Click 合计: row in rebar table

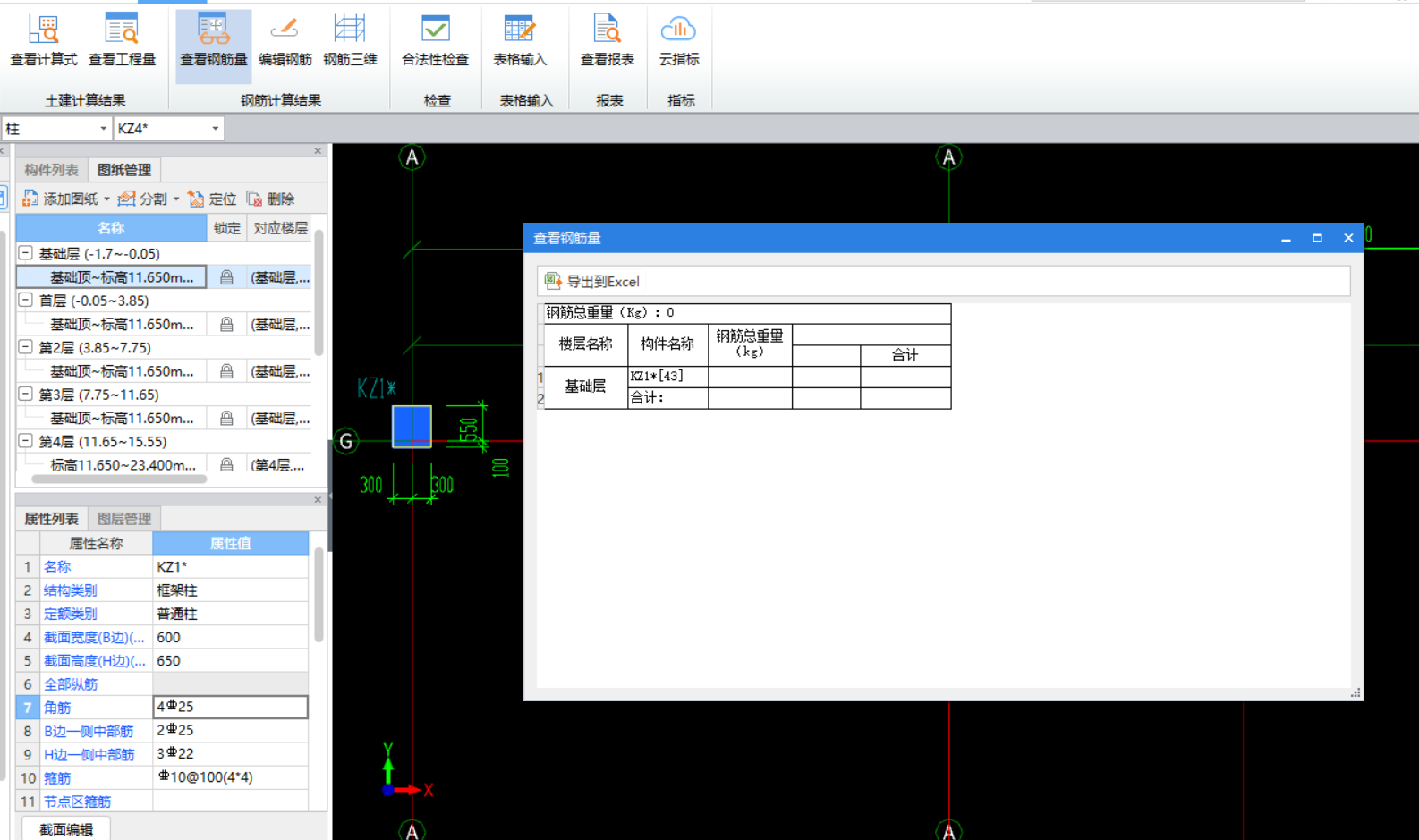(667, 398)
